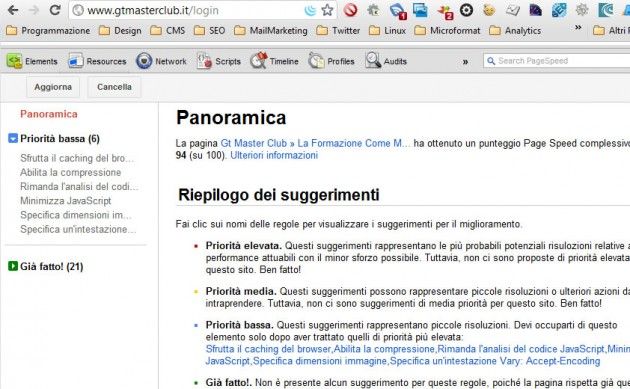The image size is (630, 389).
Task: Open the Elements panel icon
Action: (x=14, y=61)
